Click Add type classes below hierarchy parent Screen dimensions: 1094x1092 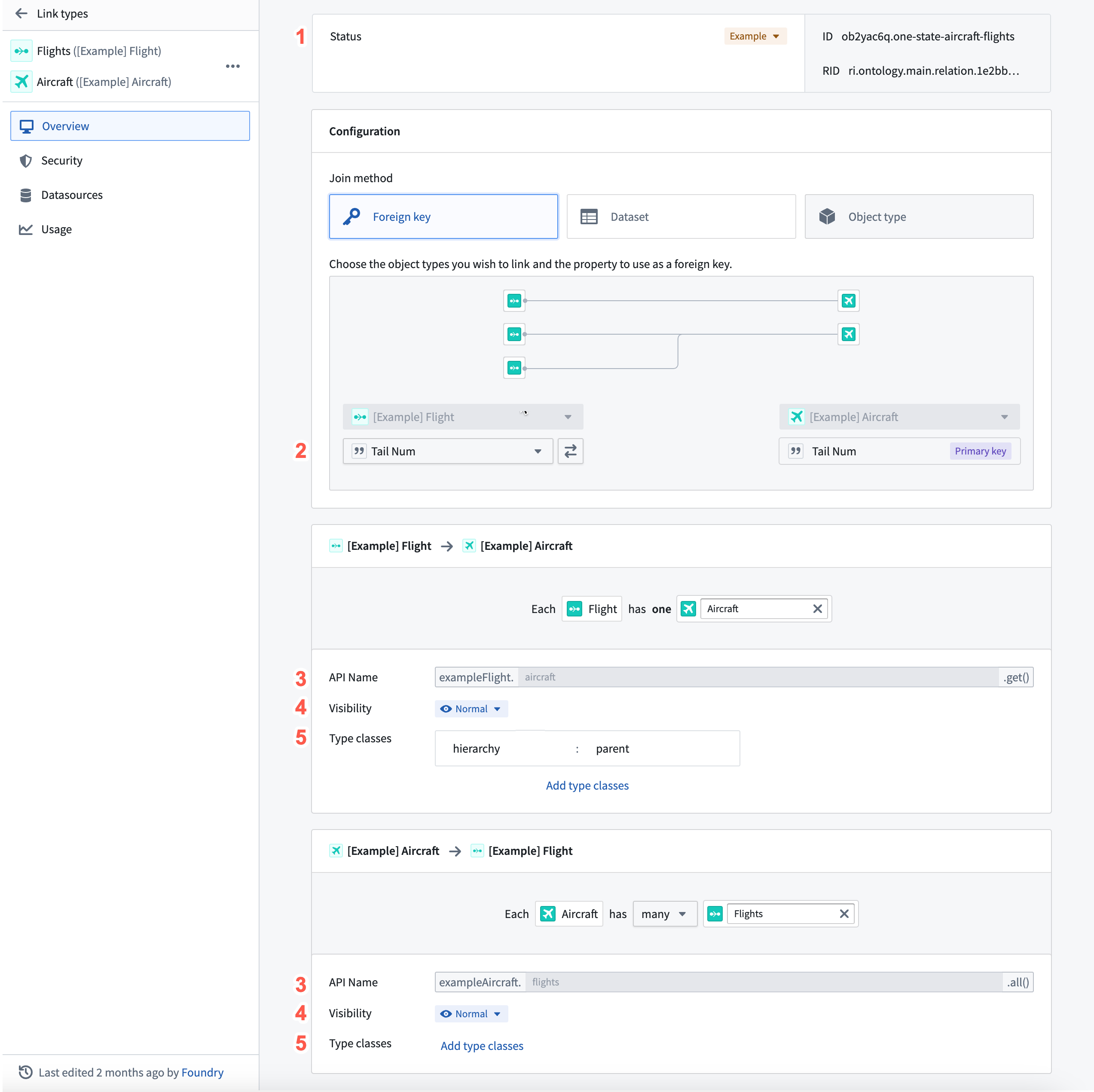point(587,785)
